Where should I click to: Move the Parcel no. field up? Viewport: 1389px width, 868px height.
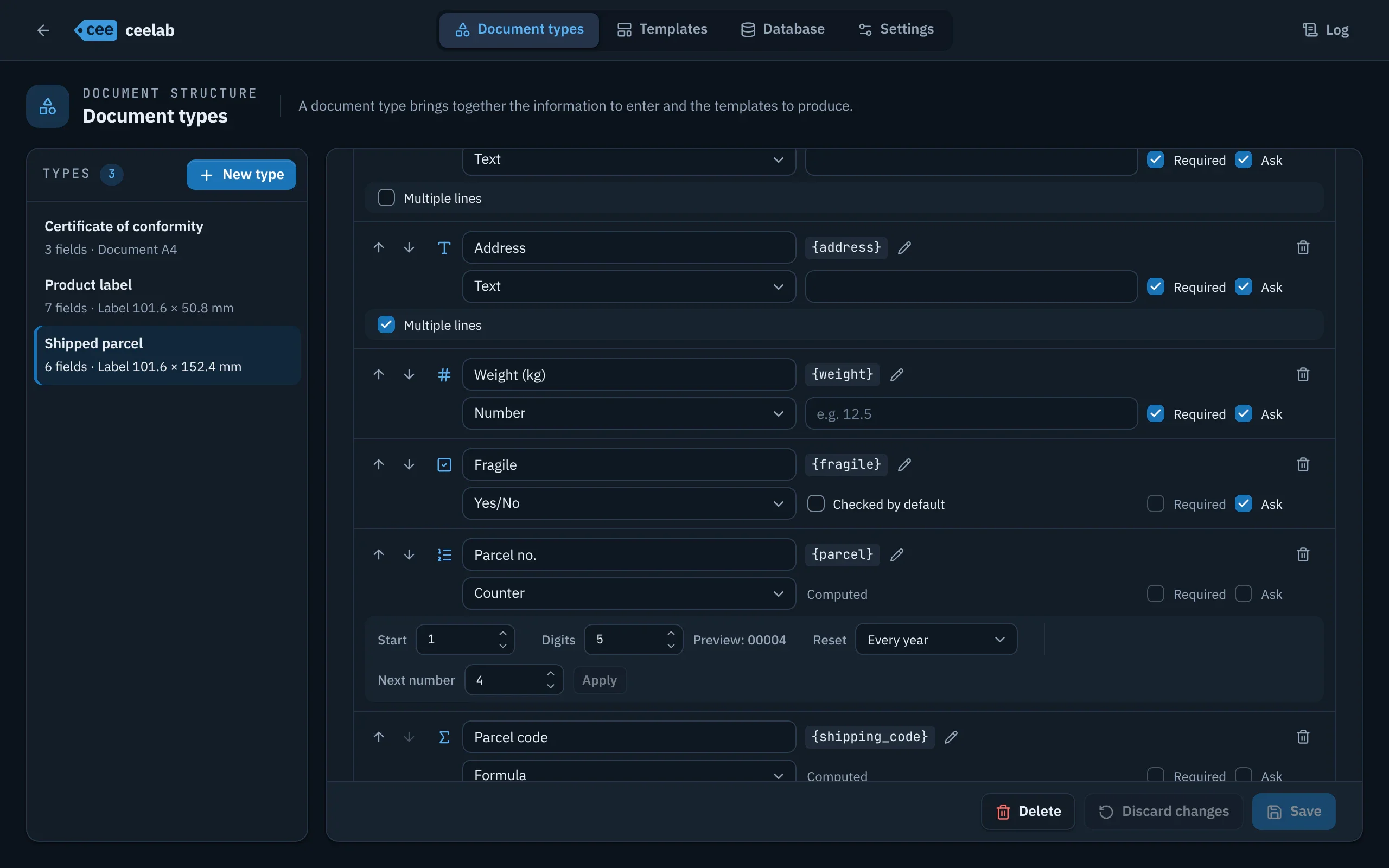click(x=379, y=554)
